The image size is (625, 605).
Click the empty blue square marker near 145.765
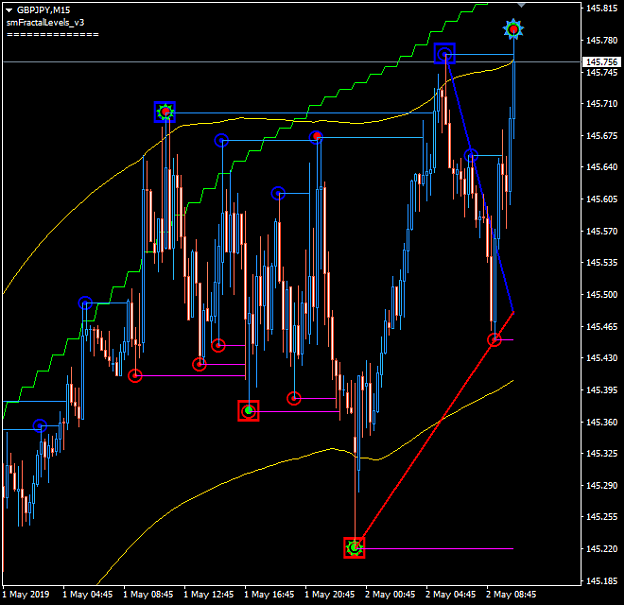444,53
